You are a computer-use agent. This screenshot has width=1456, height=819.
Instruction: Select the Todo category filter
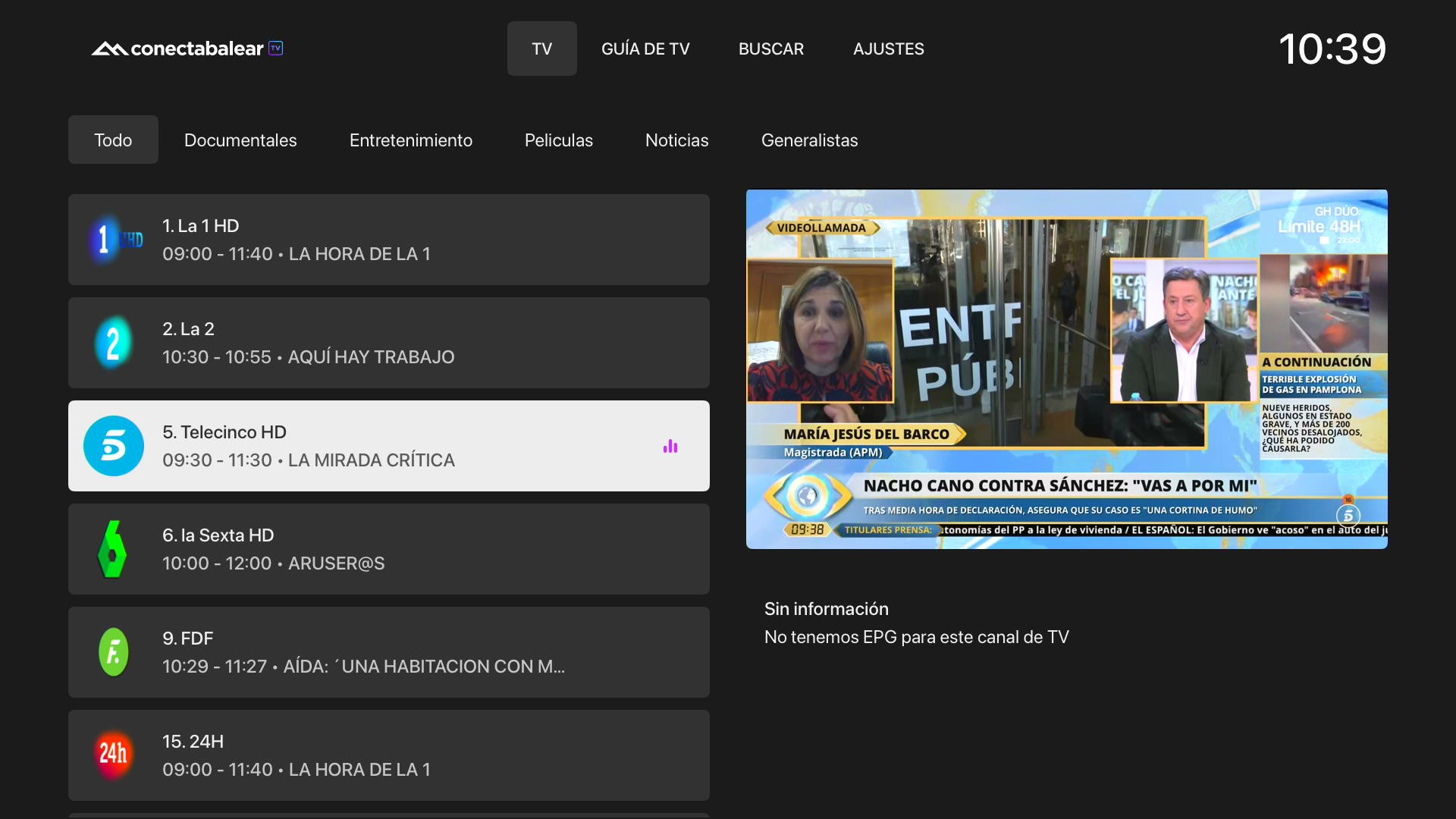point(113,140)
